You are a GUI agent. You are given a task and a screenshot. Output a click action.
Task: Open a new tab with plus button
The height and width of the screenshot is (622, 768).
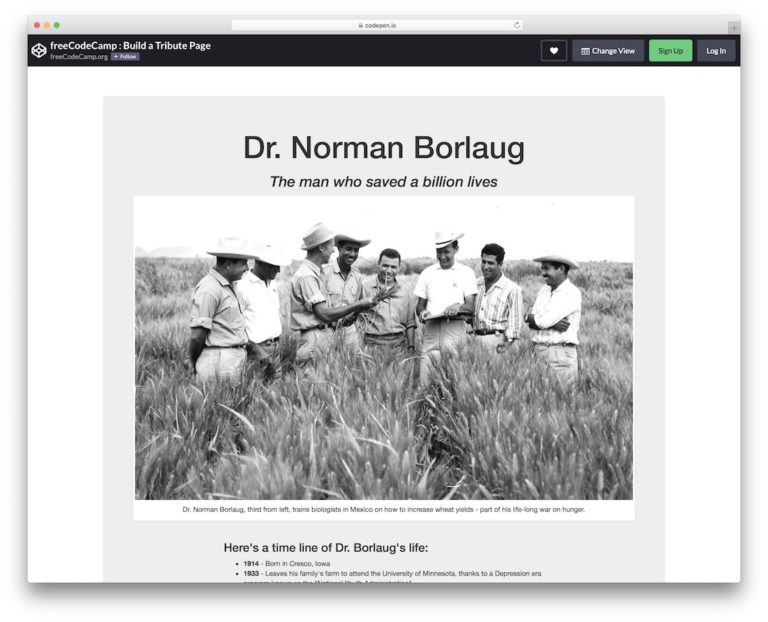click(733, 26)
